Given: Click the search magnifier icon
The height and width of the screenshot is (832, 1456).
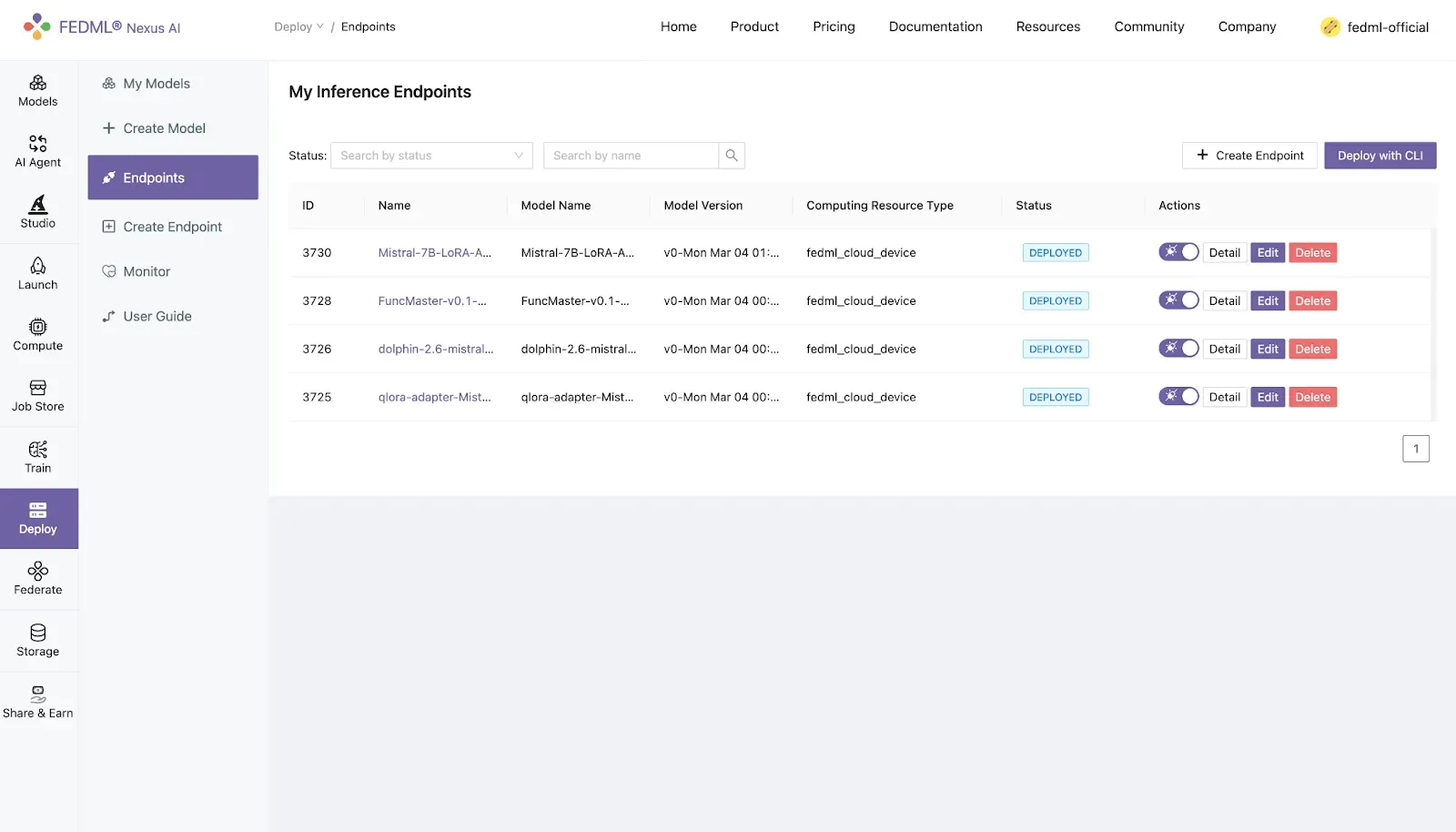Looking at the screenshot, I should pos(732,156).
